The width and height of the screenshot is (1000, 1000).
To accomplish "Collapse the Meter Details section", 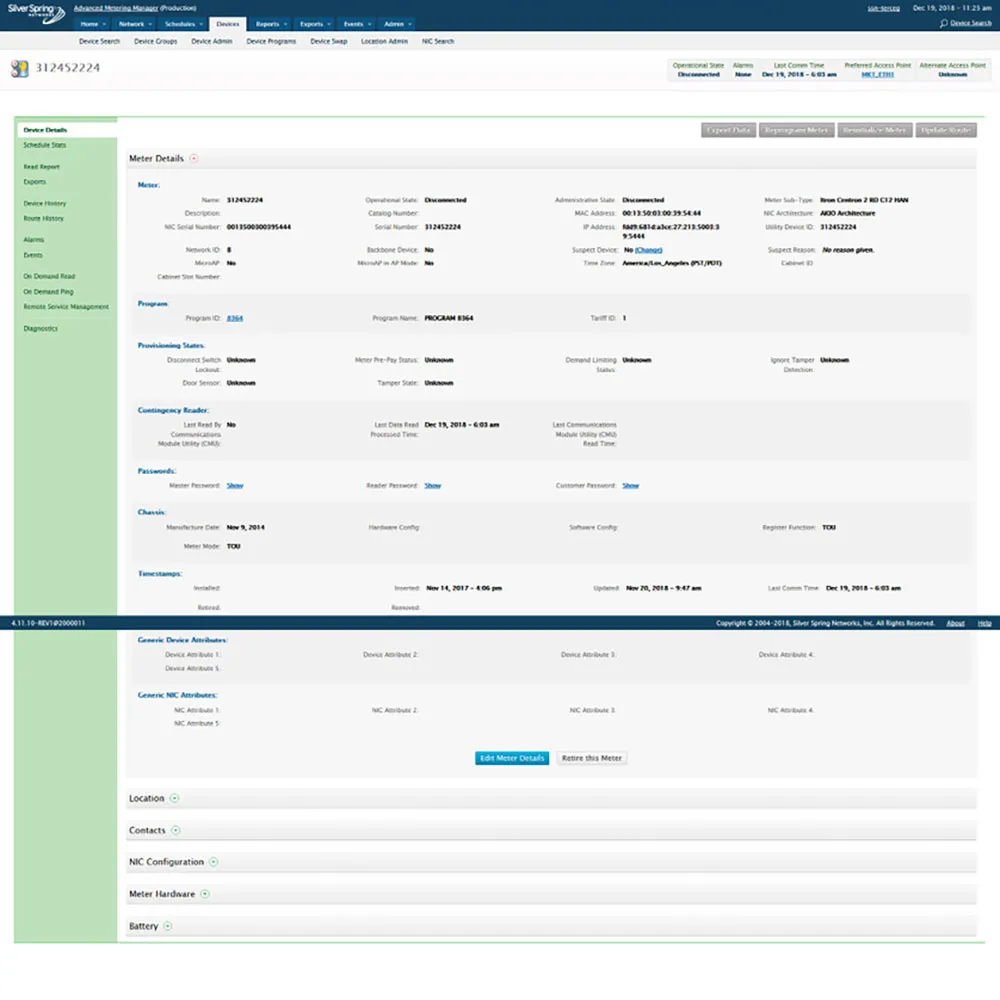I will pos(194,158).
